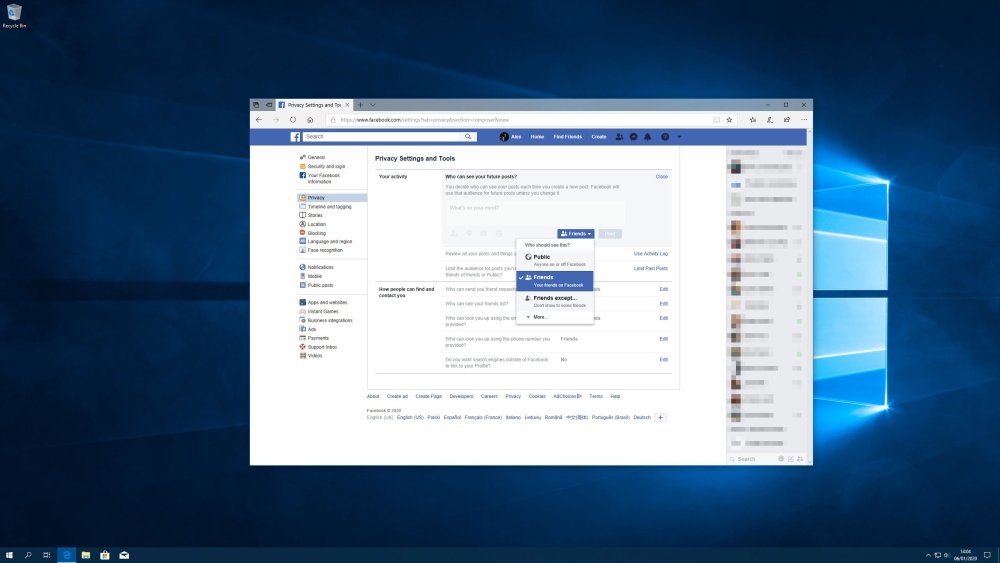Open Timeline and tagging settings

tap(329, 207)
